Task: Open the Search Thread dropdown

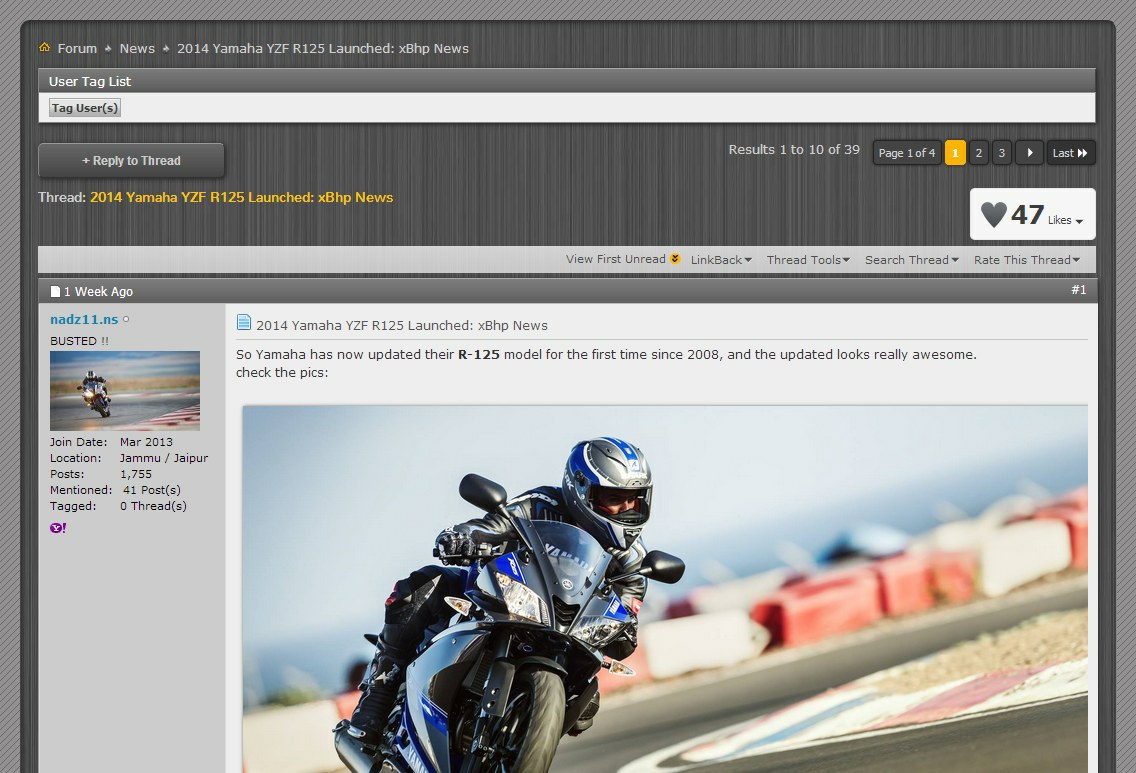Action: pyautogui.click(x=911, y=259)
